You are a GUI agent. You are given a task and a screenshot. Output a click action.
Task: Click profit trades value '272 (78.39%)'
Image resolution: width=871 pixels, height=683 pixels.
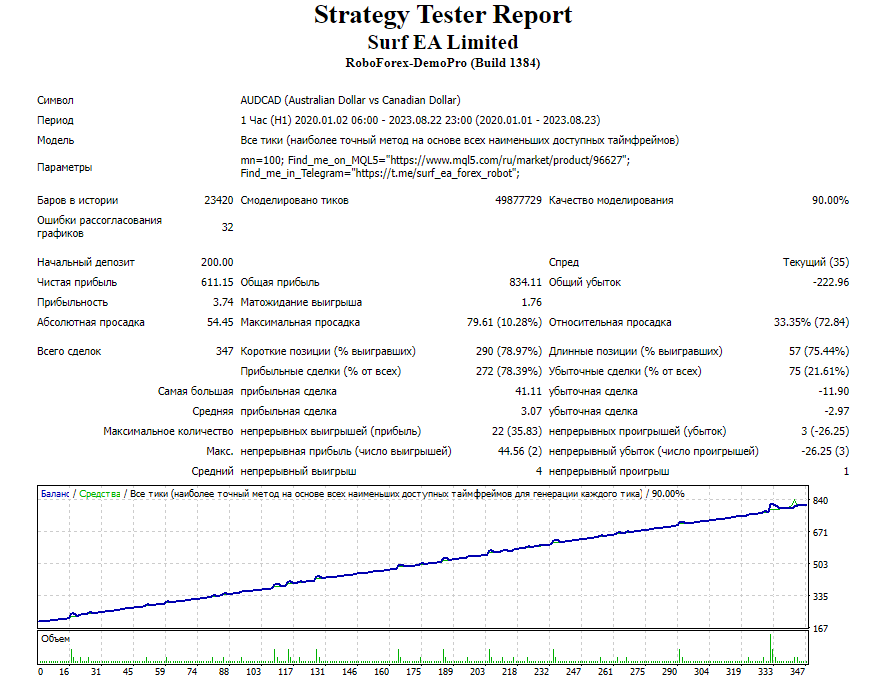pos(508,371)
